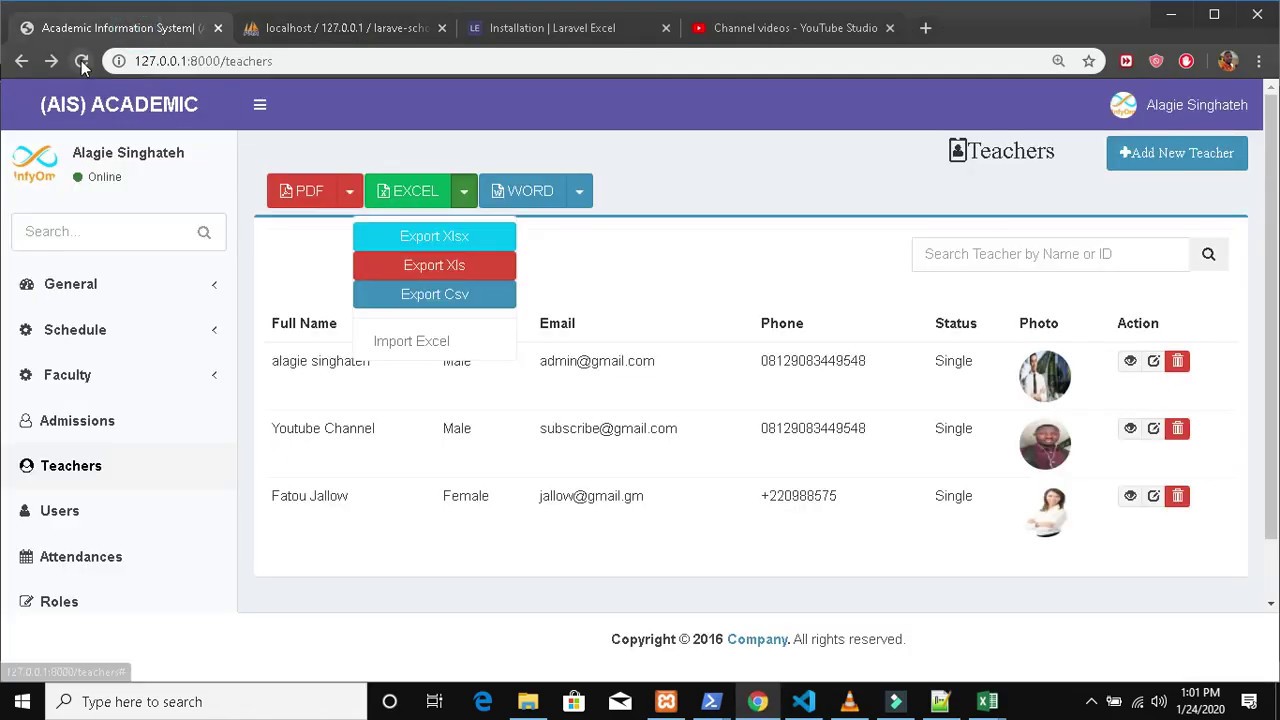Click email subscribe@gmail.com cell
Image resolution: width=1280 pixels, height=720 pixels.
pyautogui.click(x=608, y=428)
